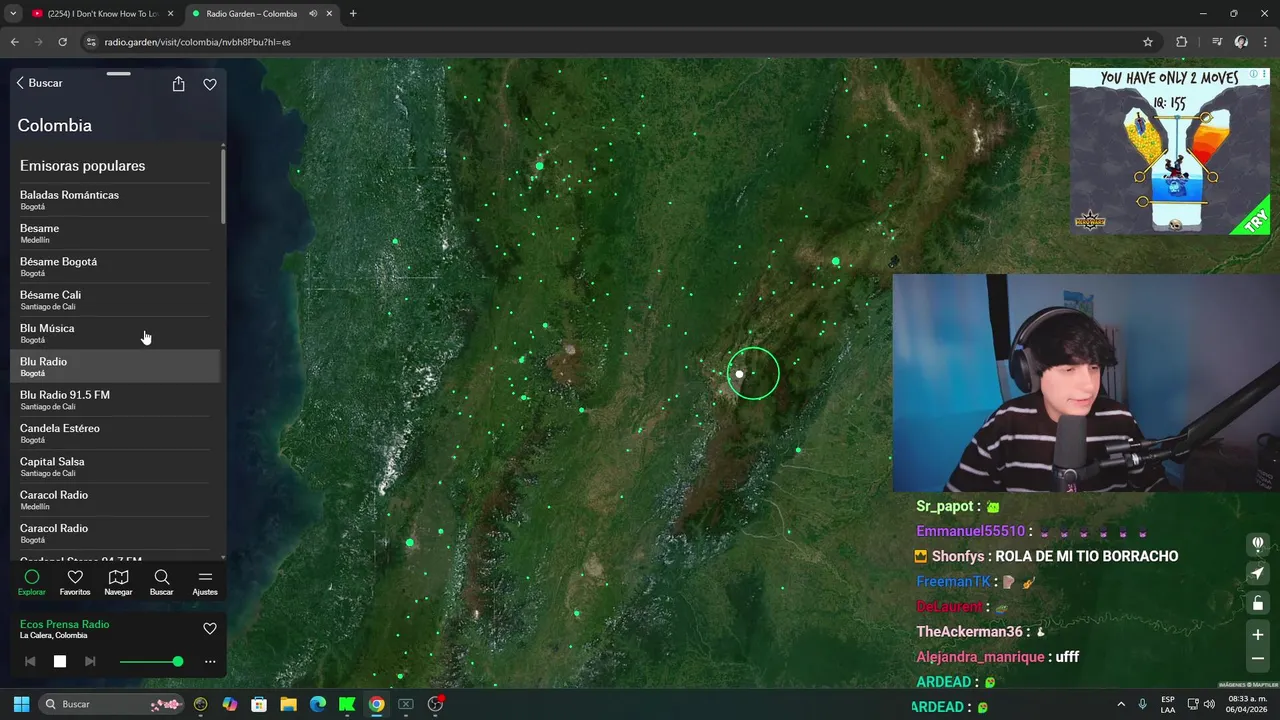Open the Ajustes tab

pos(205,582)
